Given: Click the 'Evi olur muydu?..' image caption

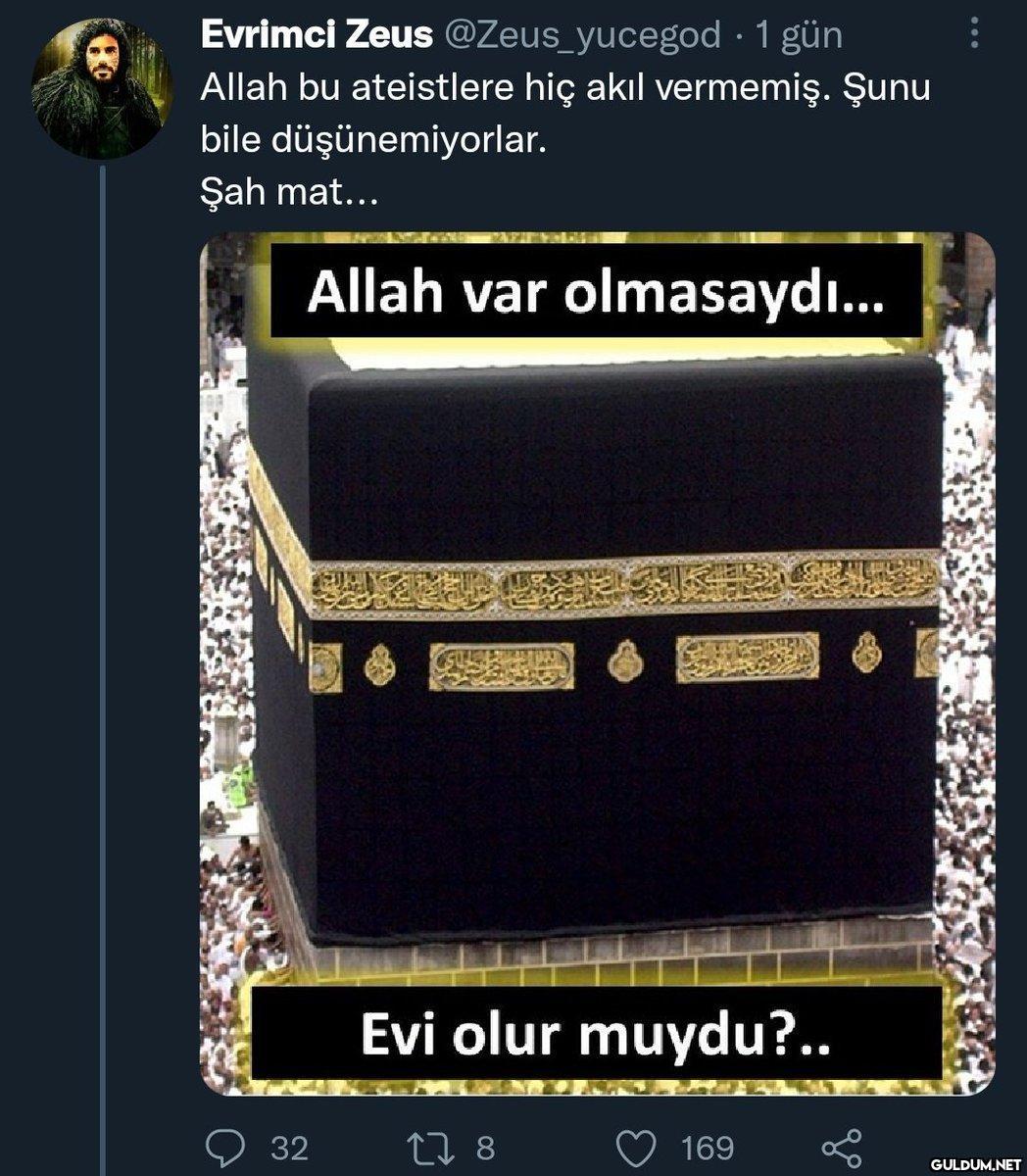Looking at the screenshot, I should tap(596, 1035).
